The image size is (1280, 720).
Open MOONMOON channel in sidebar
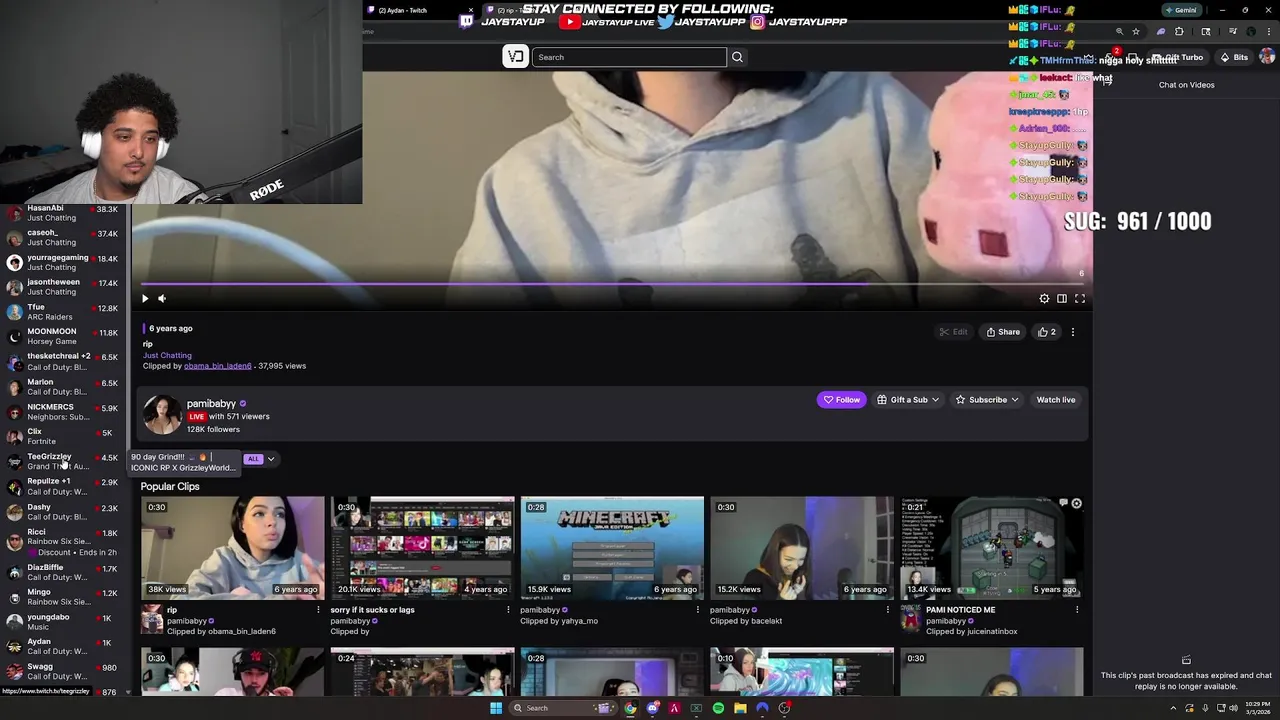[x=63, y=336]
